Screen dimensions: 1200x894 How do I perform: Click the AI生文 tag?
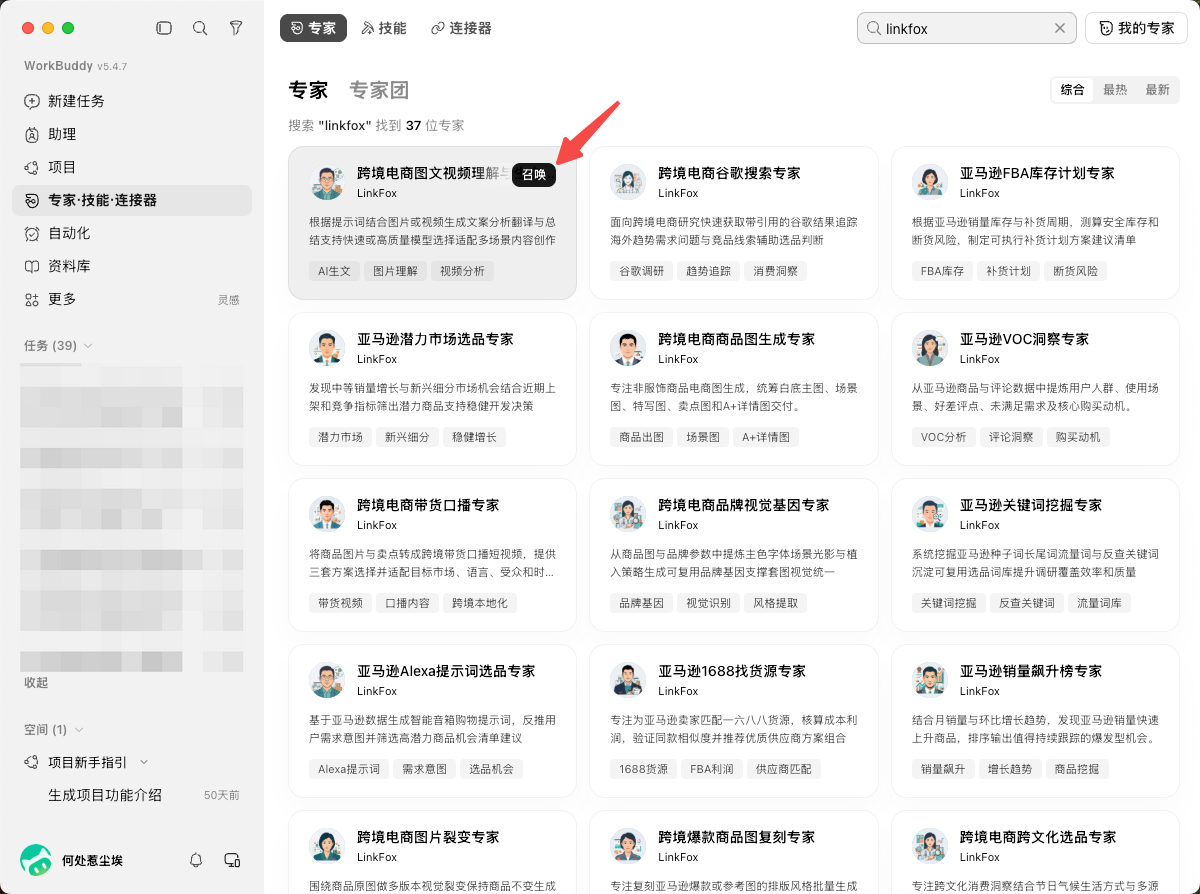335,271
